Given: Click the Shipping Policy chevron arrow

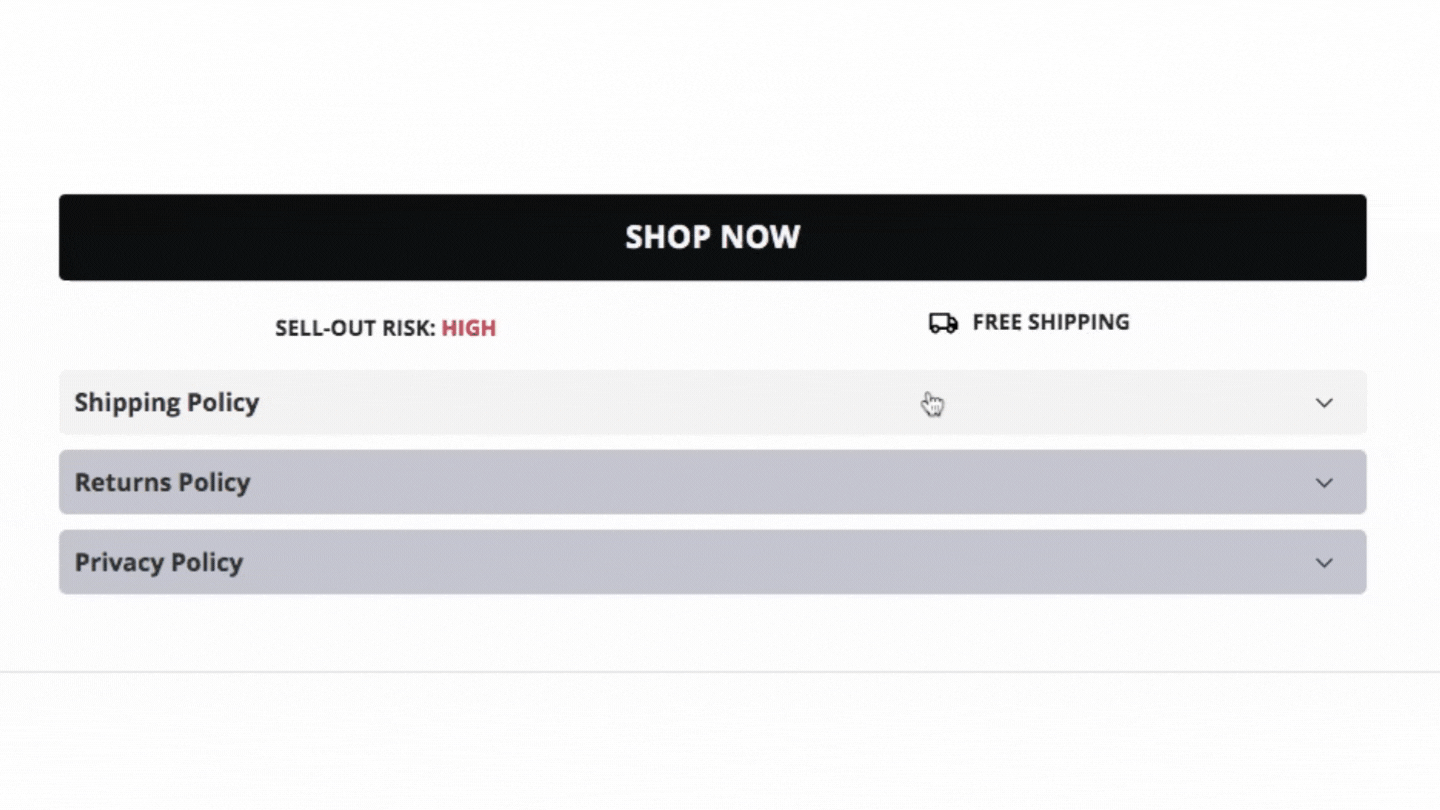Looking at the screenshot, I should pos(1324,402).
